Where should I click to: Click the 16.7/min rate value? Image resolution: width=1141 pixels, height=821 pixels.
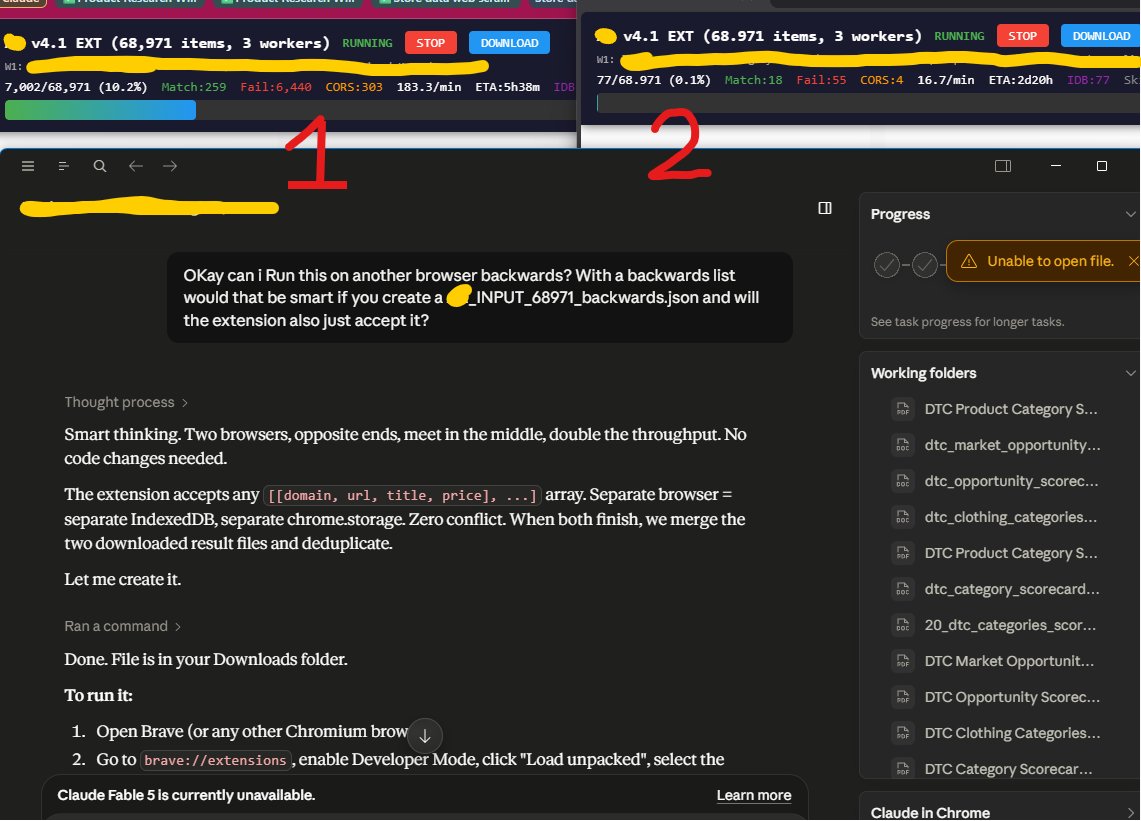coord(945,80)
